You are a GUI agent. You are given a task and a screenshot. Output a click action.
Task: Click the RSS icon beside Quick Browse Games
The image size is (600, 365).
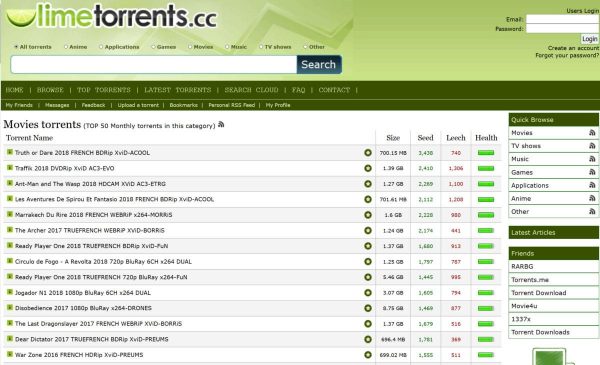[592, 172]
